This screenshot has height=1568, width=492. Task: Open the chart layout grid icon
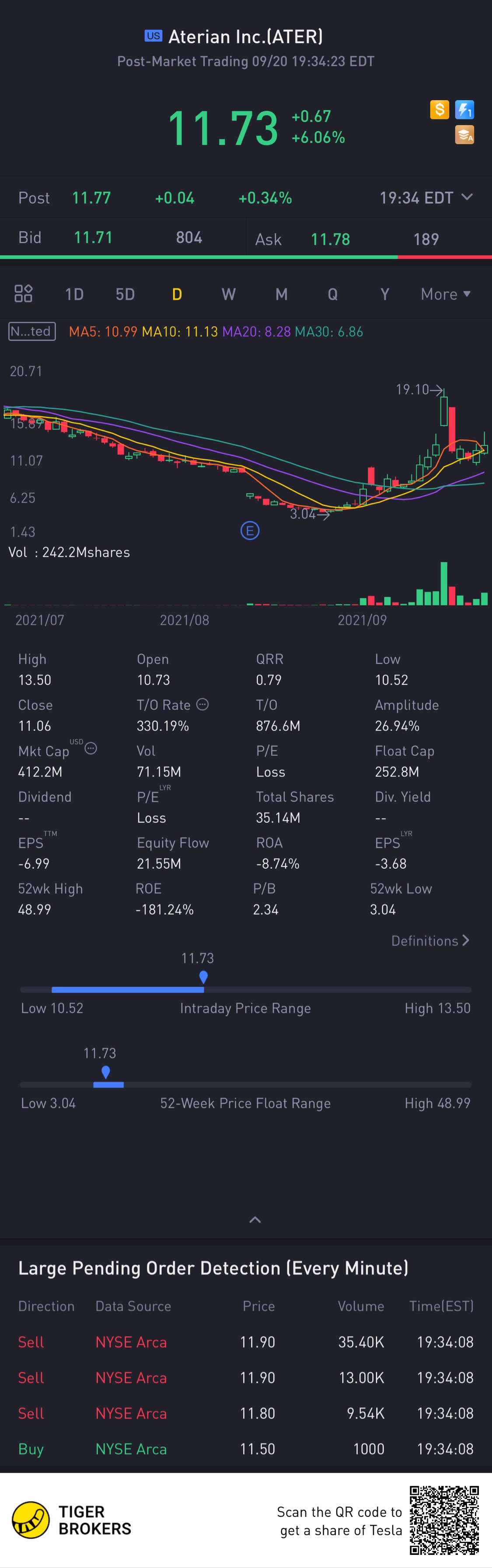(23, 294)
